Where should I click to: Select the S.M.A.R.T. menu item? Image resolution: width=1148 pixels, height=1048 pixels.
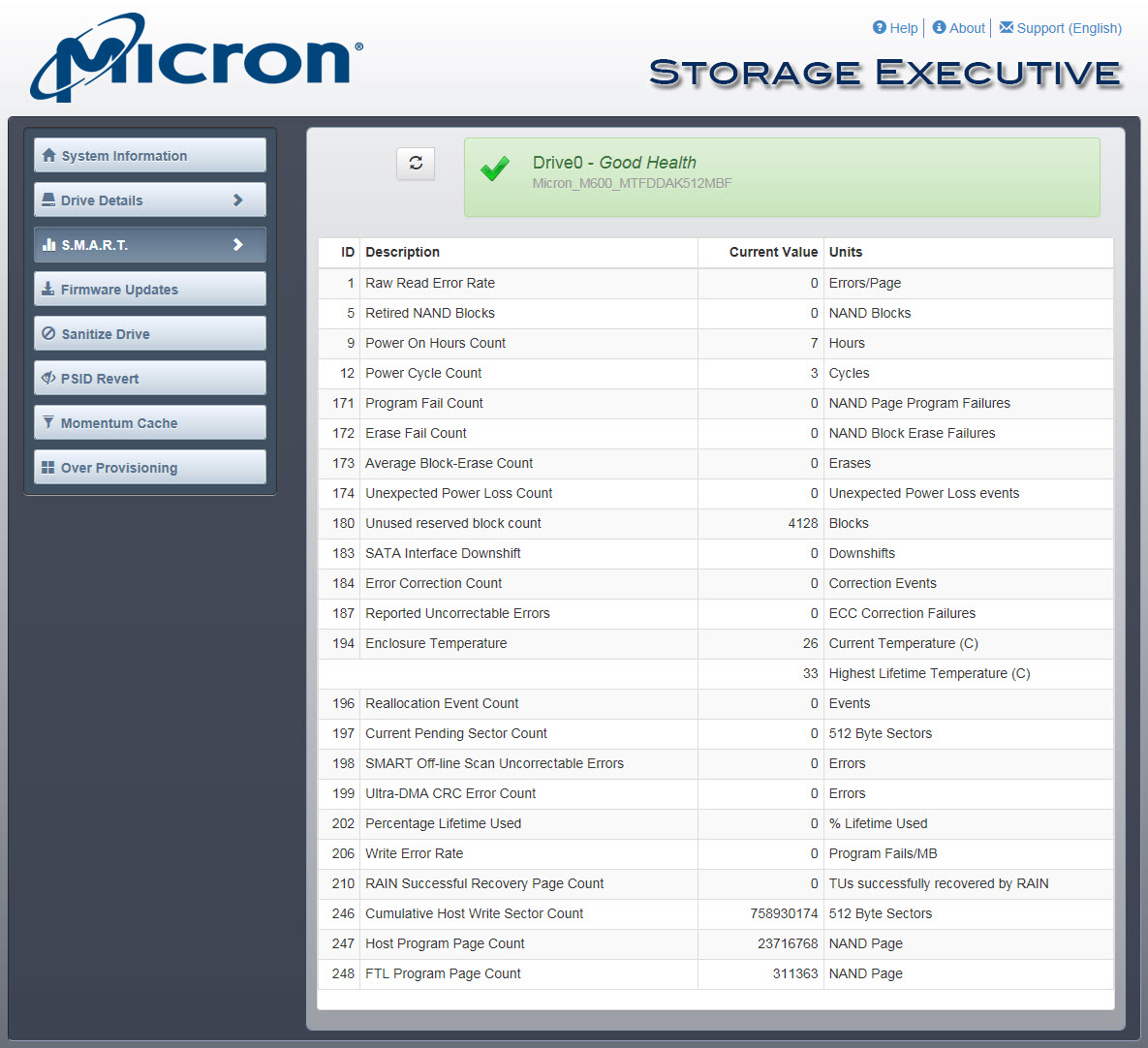tap(150, 244)
